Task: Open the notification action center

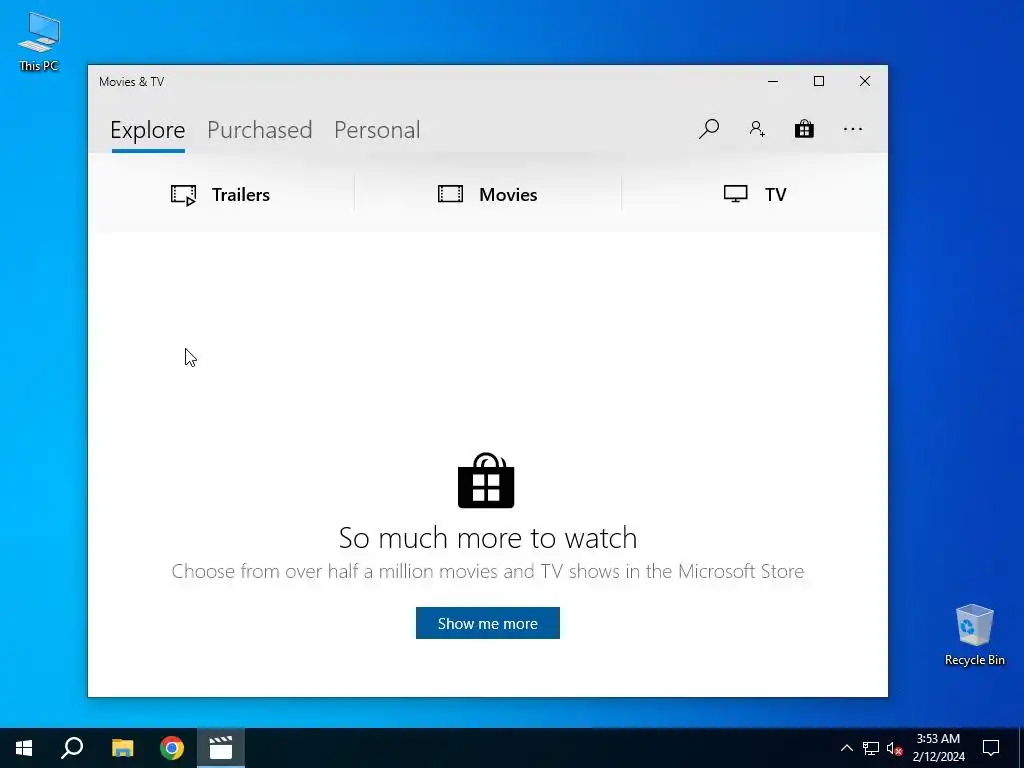Action: [991, 748]
